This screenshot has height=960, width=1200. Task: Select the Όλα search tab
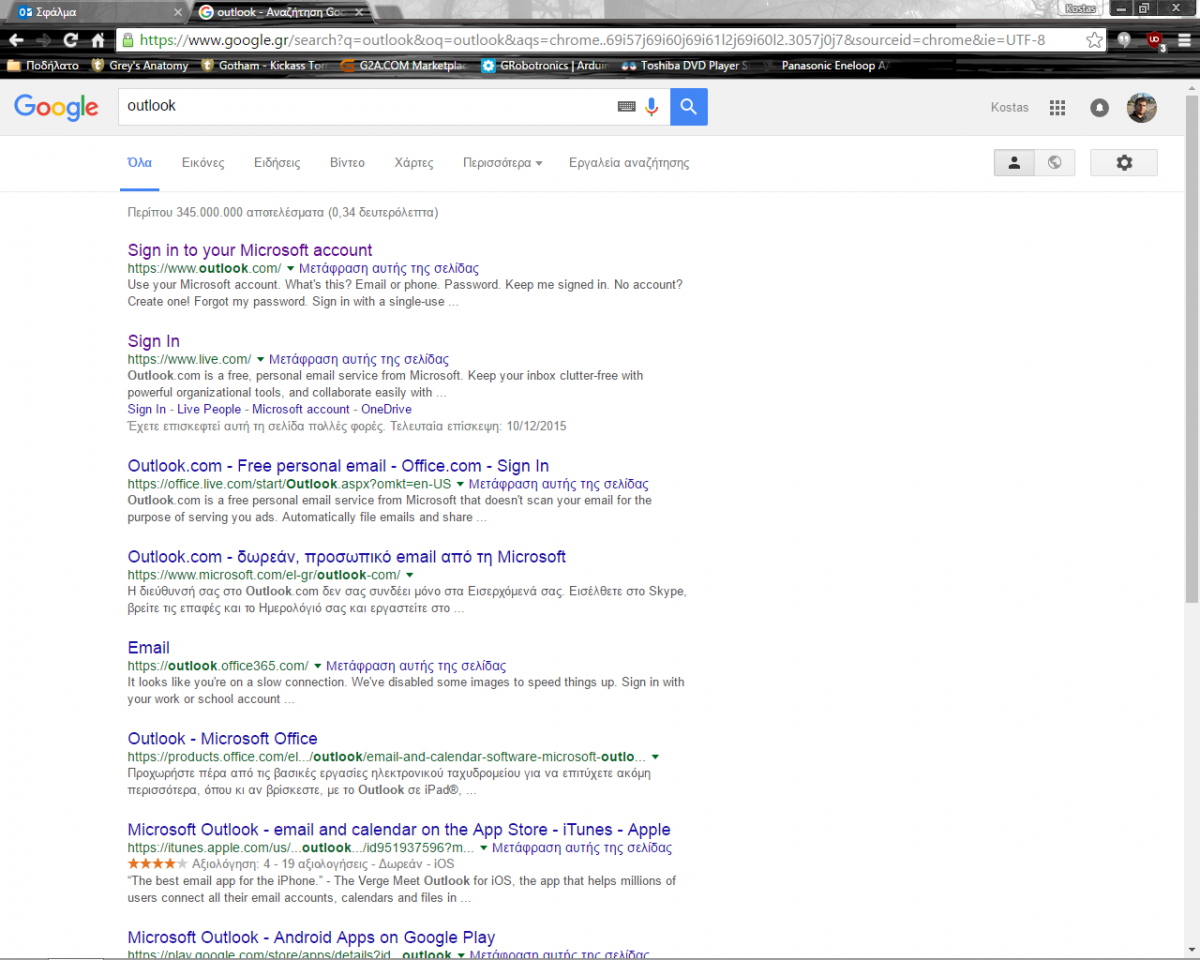tap(140, 163)
